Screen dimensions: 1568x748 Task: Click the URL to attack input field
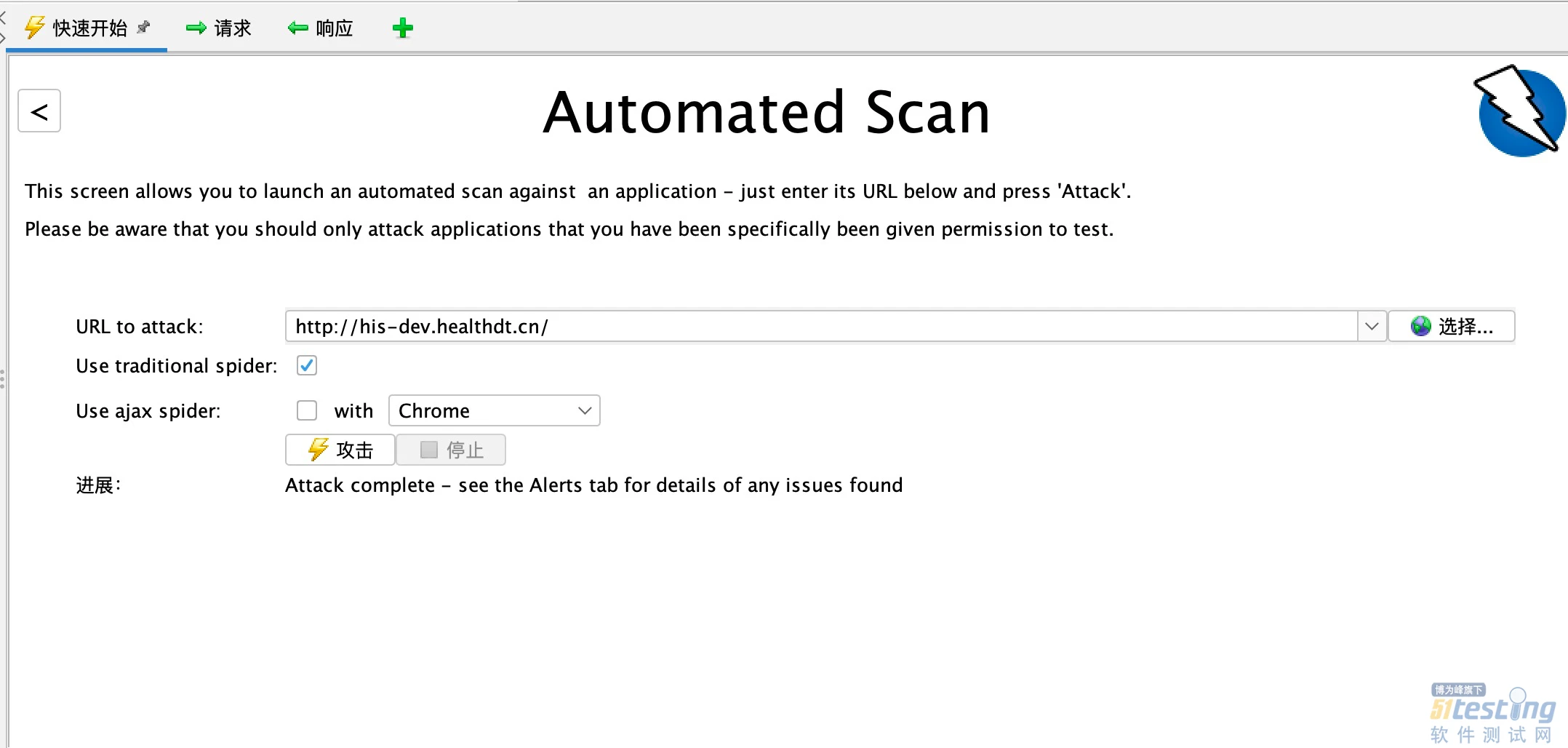820,326
